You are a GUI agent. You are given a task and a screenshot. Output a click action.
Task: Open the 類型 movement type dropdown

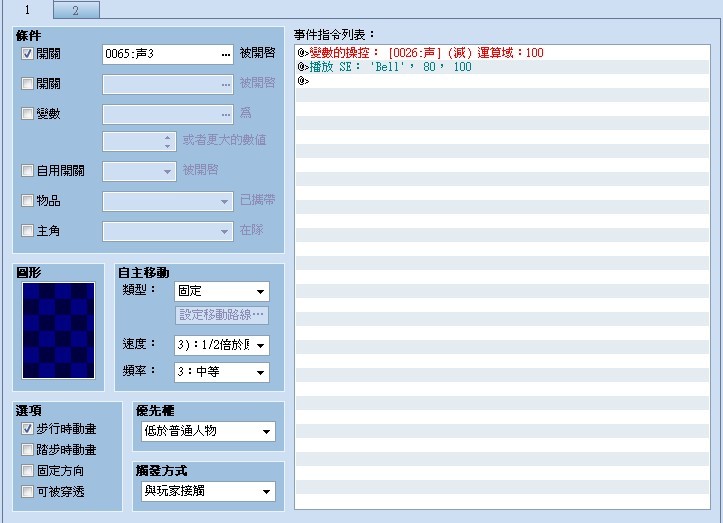click(x=222, y=291)
